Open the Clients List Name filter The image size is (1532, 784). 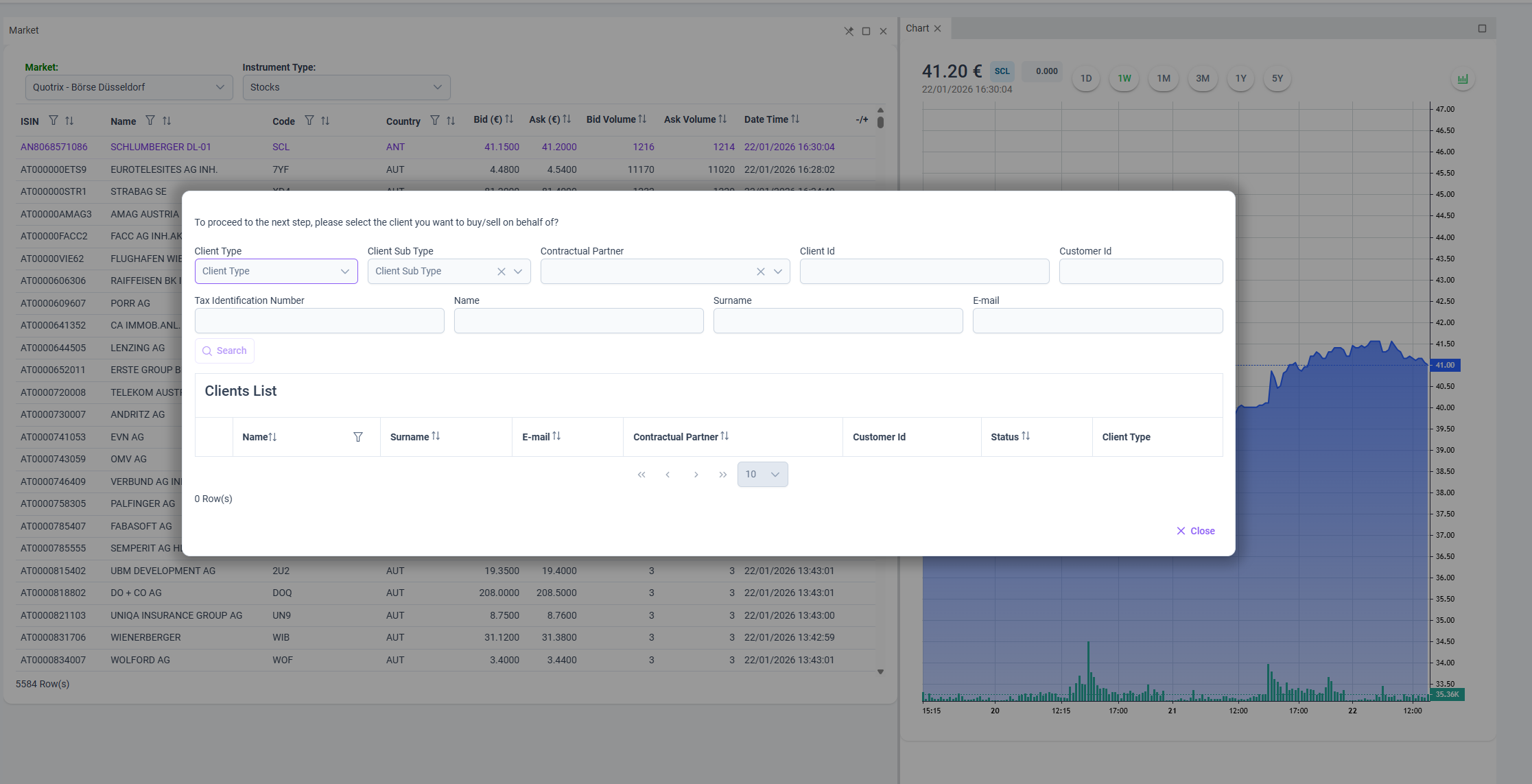[x=358, y=437]
